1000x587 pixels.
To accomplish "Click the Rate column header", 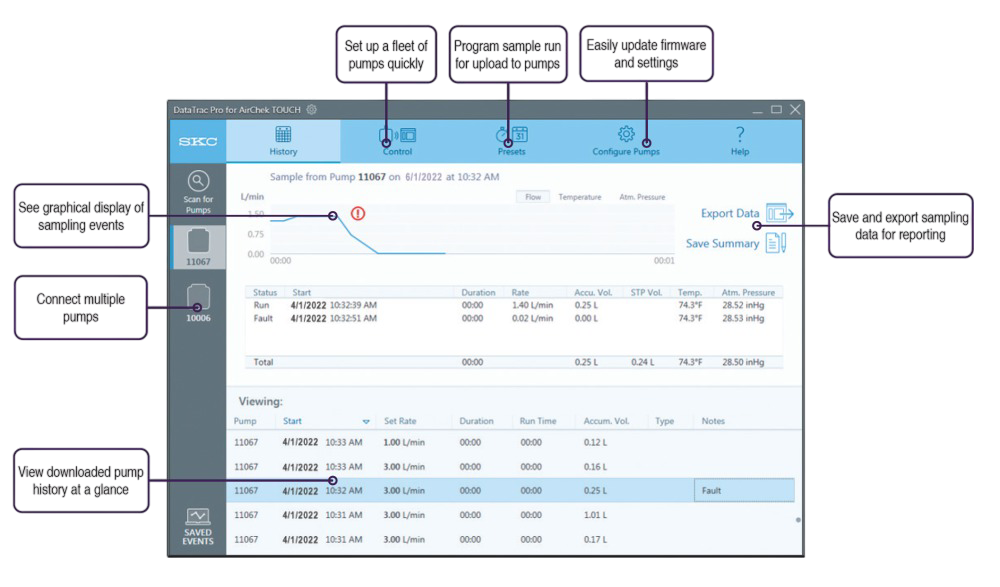I will pos(520,292).
